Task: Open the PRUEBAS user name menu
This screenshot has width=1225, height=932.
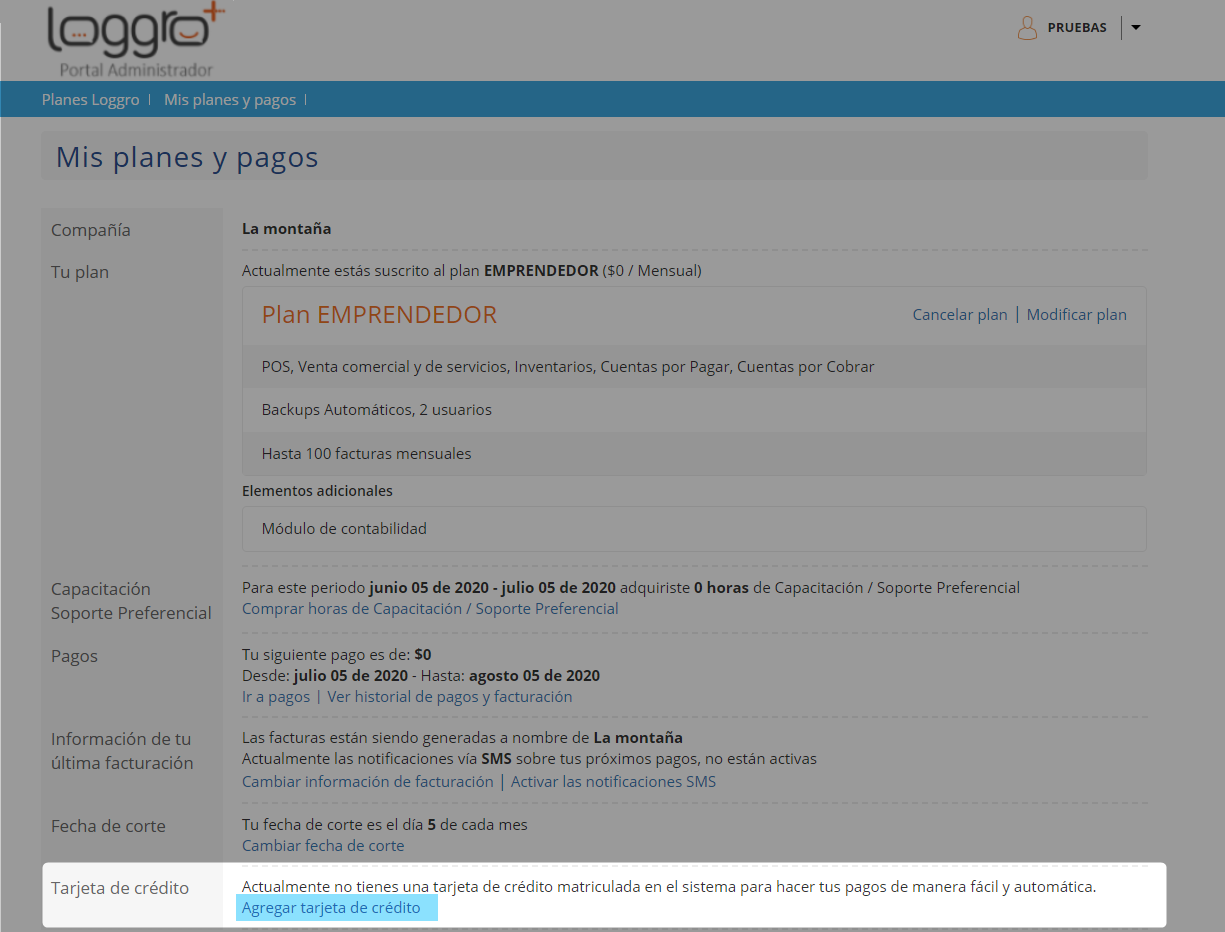Action: 1076,28
